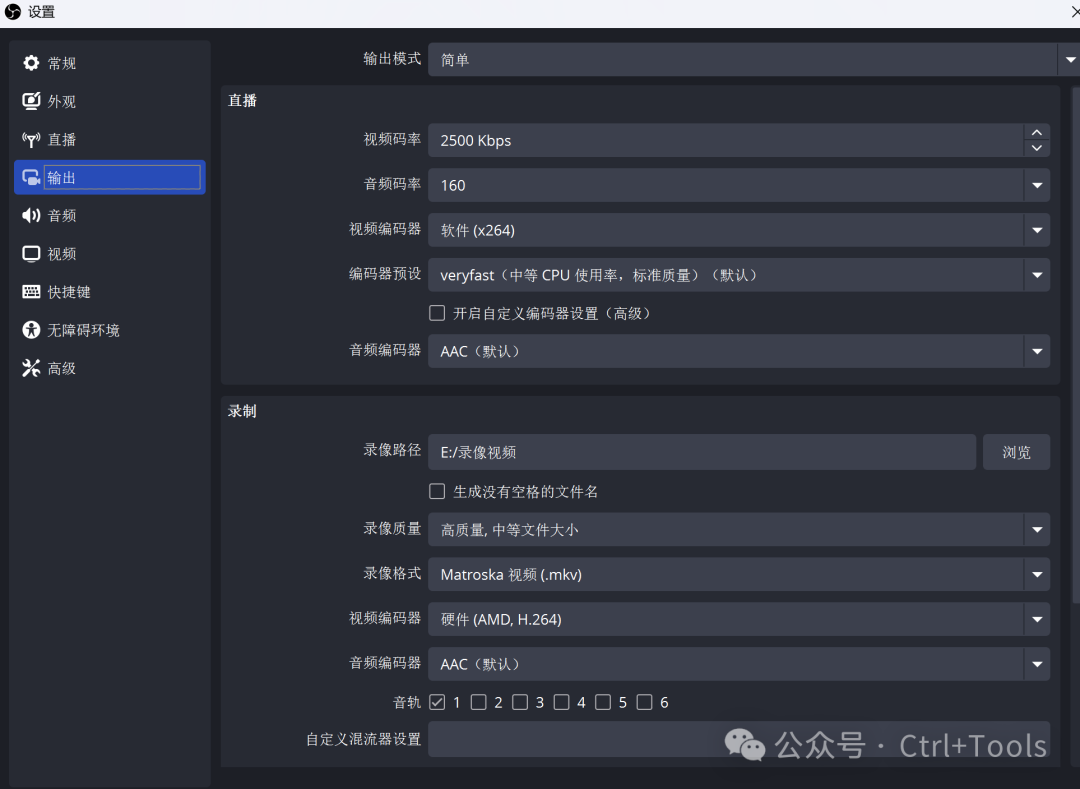Click the 直播 broadcast antenna icon

[x=31, y=139]
